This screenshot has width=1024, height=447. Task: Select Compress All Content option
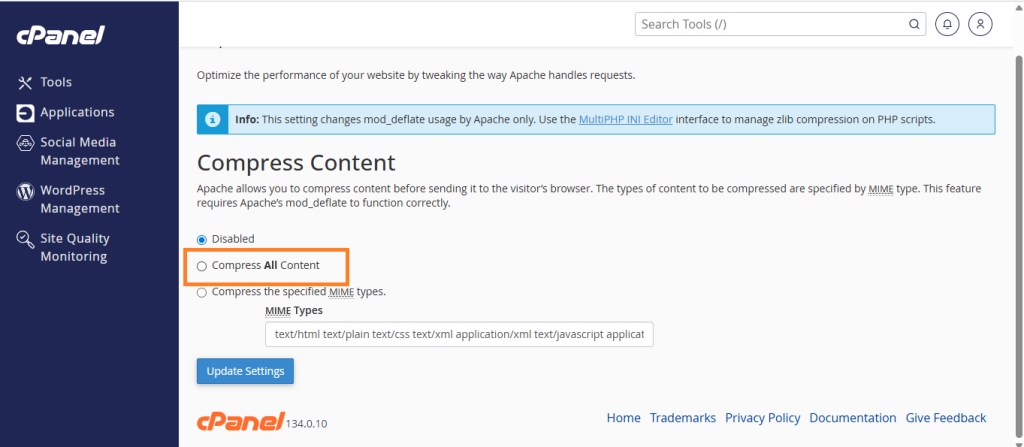point(202,266)
